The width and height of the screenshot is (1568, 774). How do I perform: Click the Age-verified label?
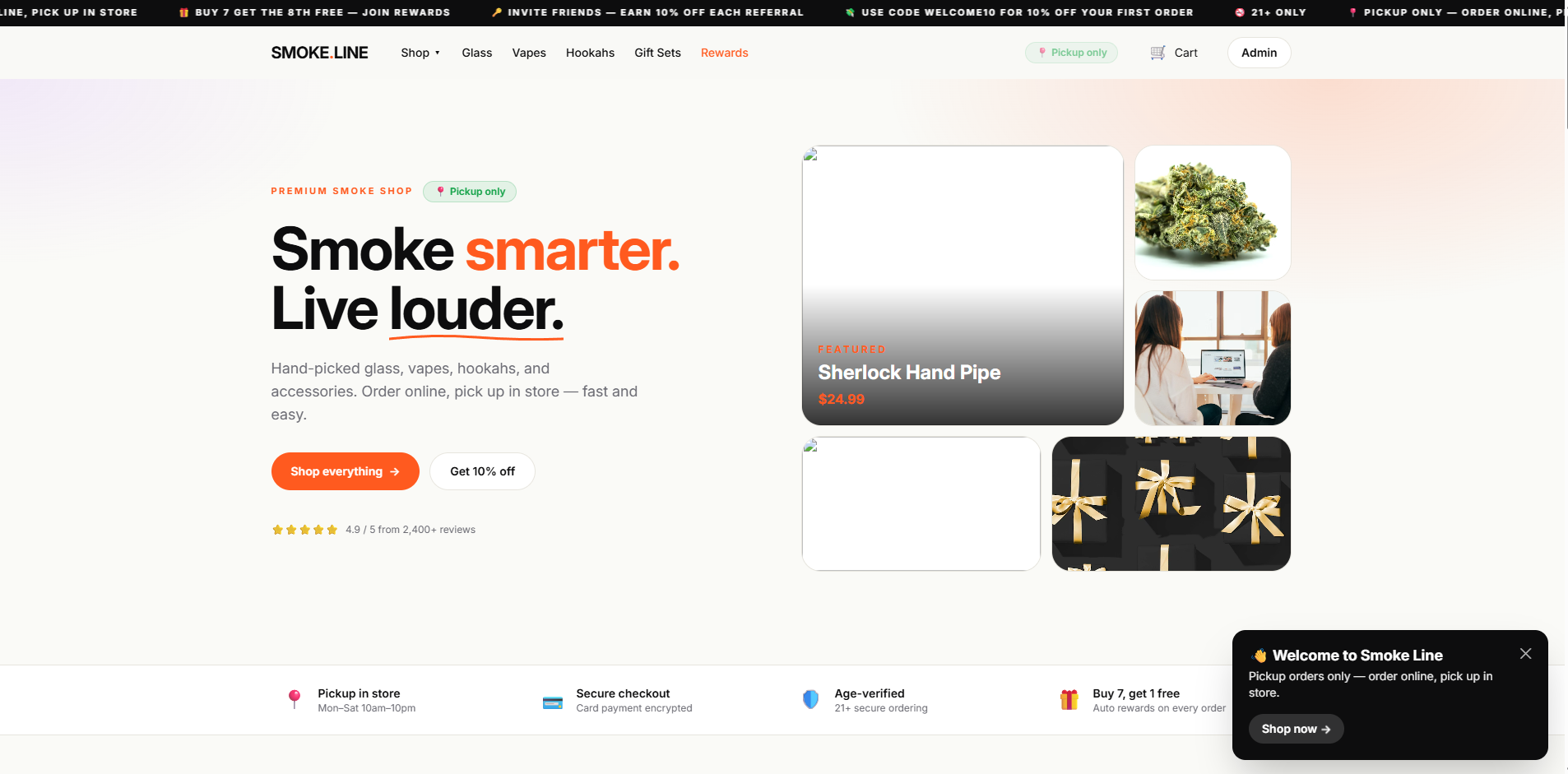coord(870,693)
